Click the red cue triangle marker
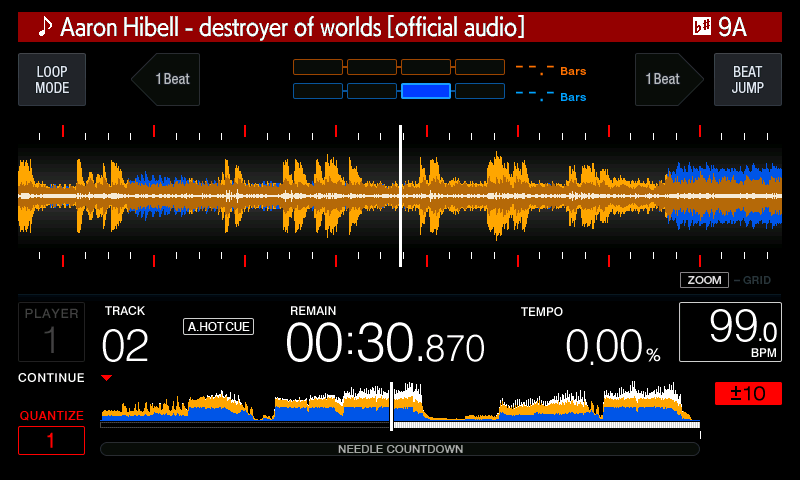 point(106,378)
